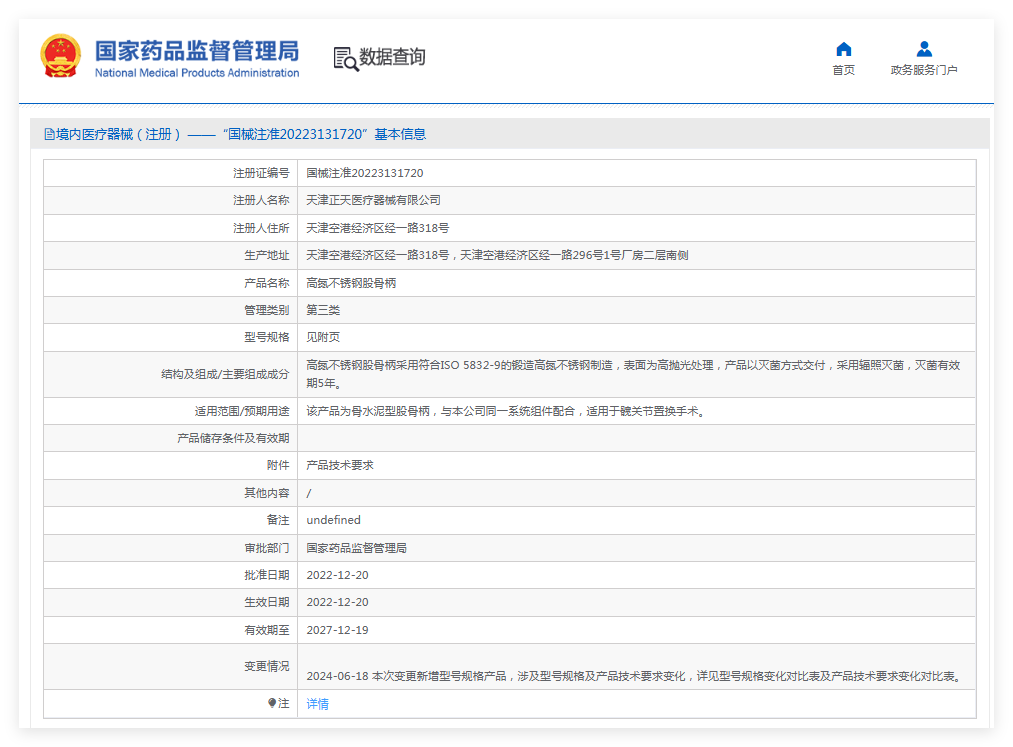Click 国家药品监督管理局 in 审批部门 row

[x=357, y=548]
